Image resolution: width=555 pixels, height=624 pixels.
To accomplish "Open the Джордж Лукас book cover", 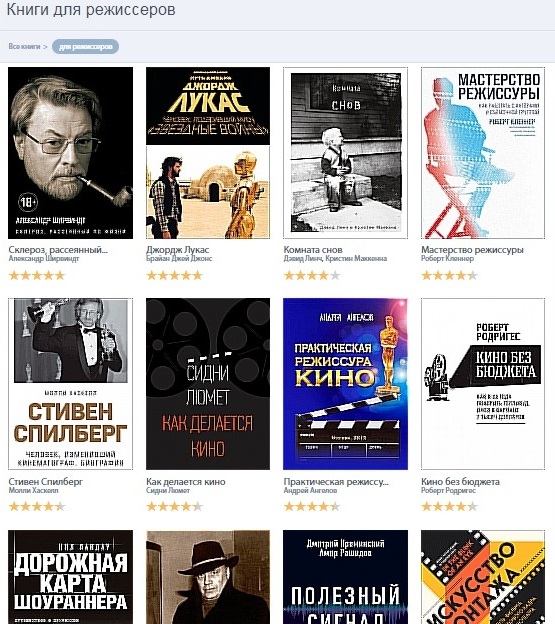I will [x=208, y=153].
